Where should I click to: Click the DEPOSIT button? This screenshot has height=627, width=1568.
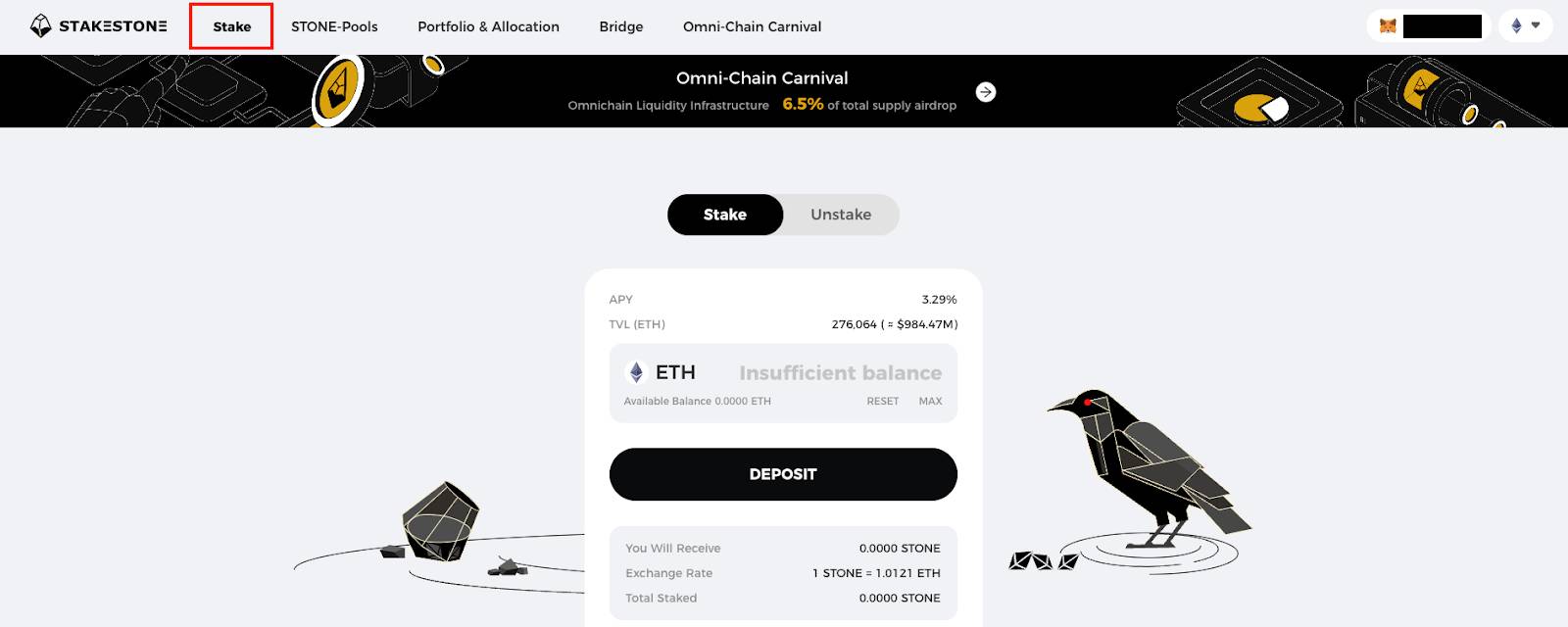[x=783, y=474]
